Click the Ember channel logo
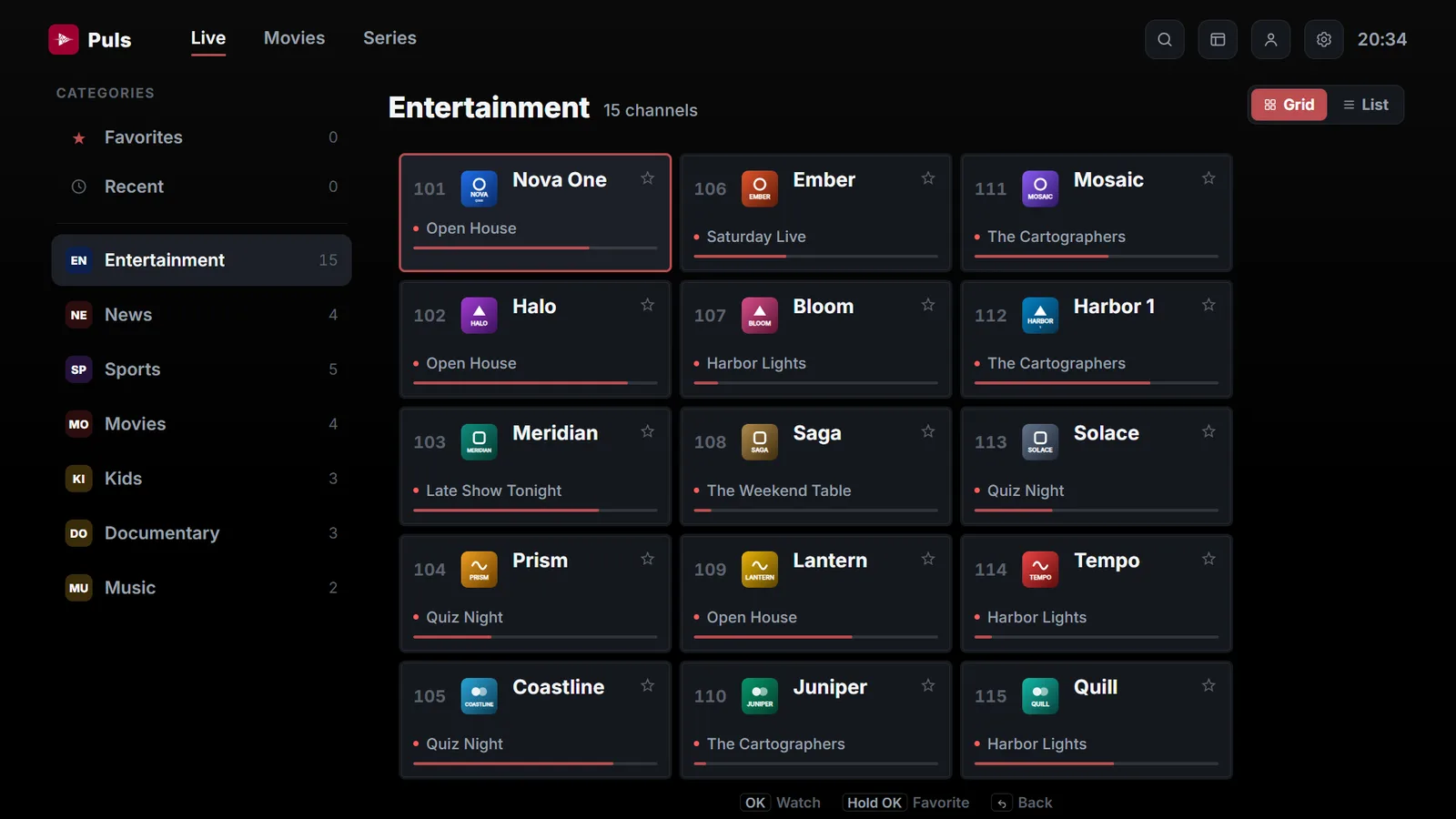This screenshot has width=1456, height=819. tap(759, 188)
